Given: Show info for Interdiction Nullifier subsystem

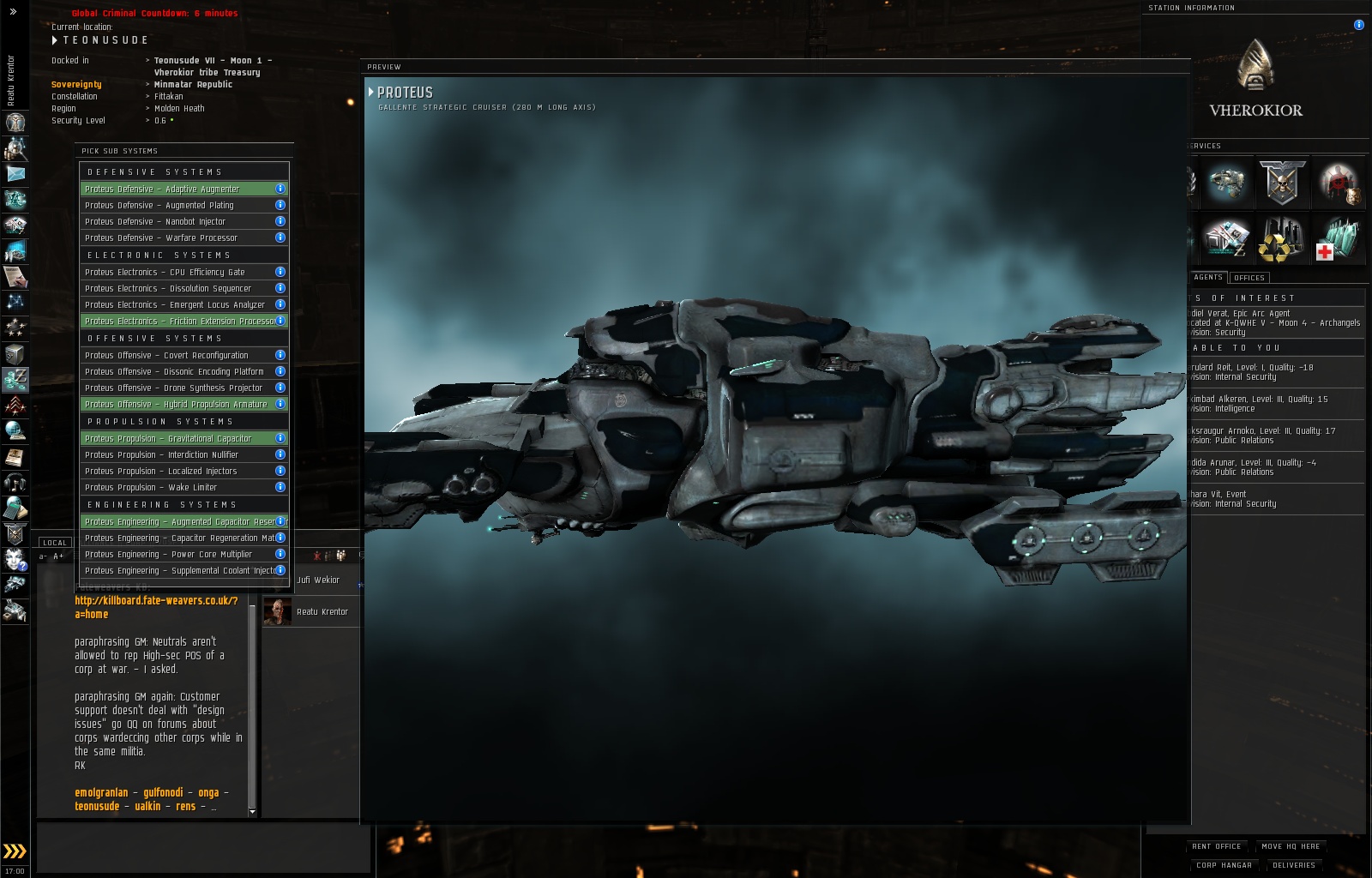Looking at the screenshot, I should [x=280, y=454].
